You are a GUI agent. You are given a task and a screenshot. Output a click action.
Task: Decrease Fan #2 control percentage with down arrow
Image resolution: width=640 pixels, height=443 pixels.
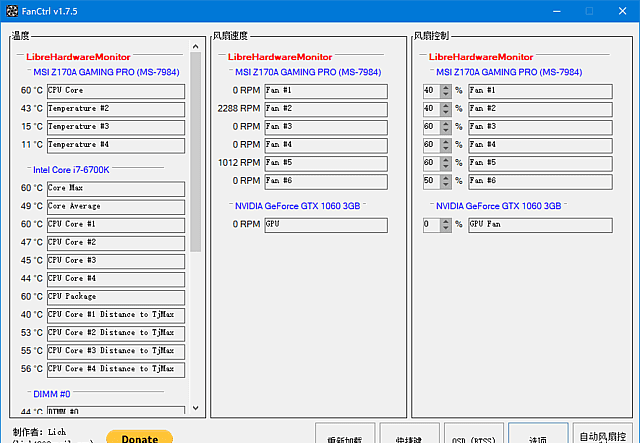tap(446, 112)
